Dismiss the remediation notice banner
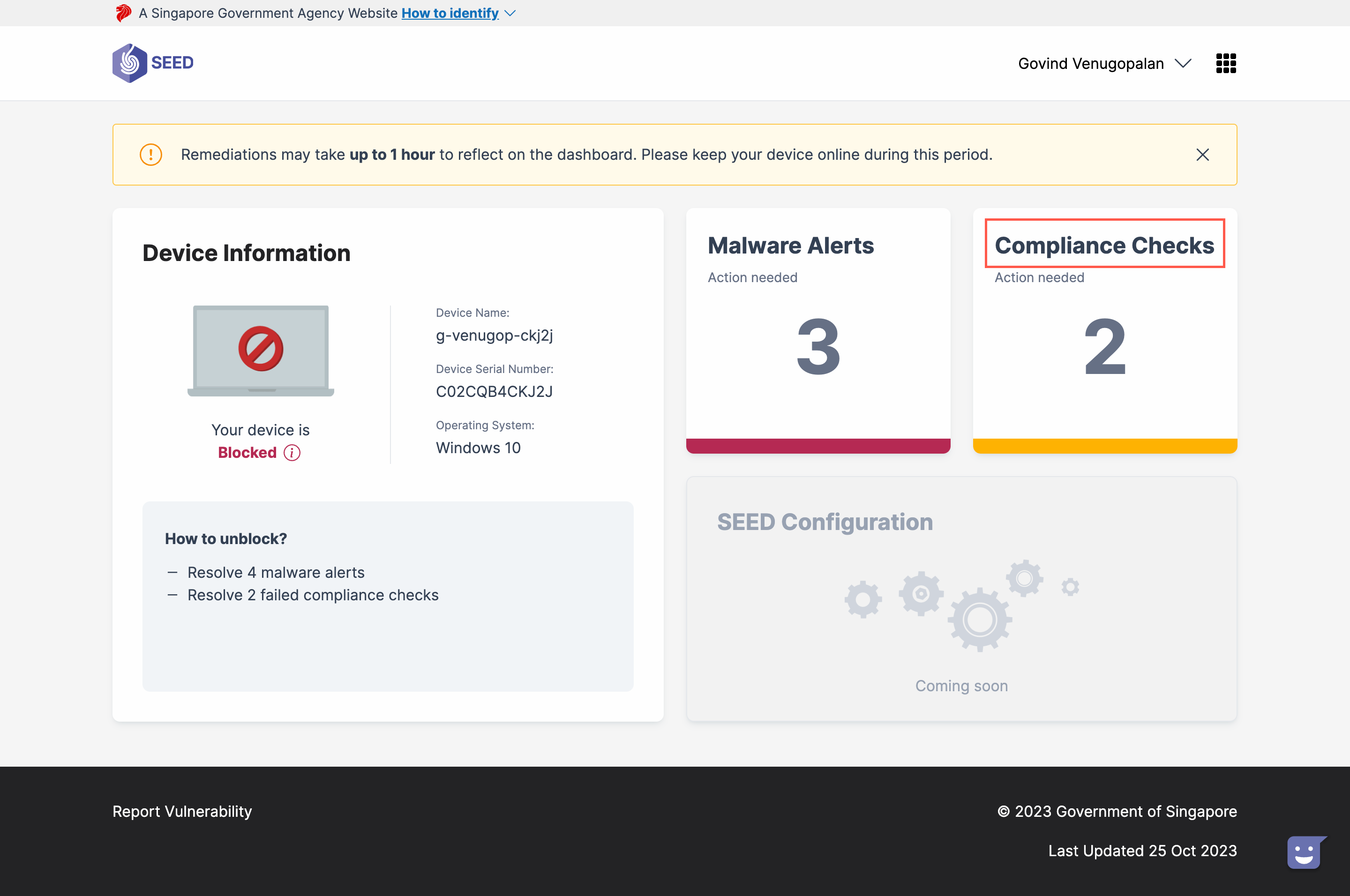The image size is (1350, 896). pyautogui.click(x=1202, y=154)
